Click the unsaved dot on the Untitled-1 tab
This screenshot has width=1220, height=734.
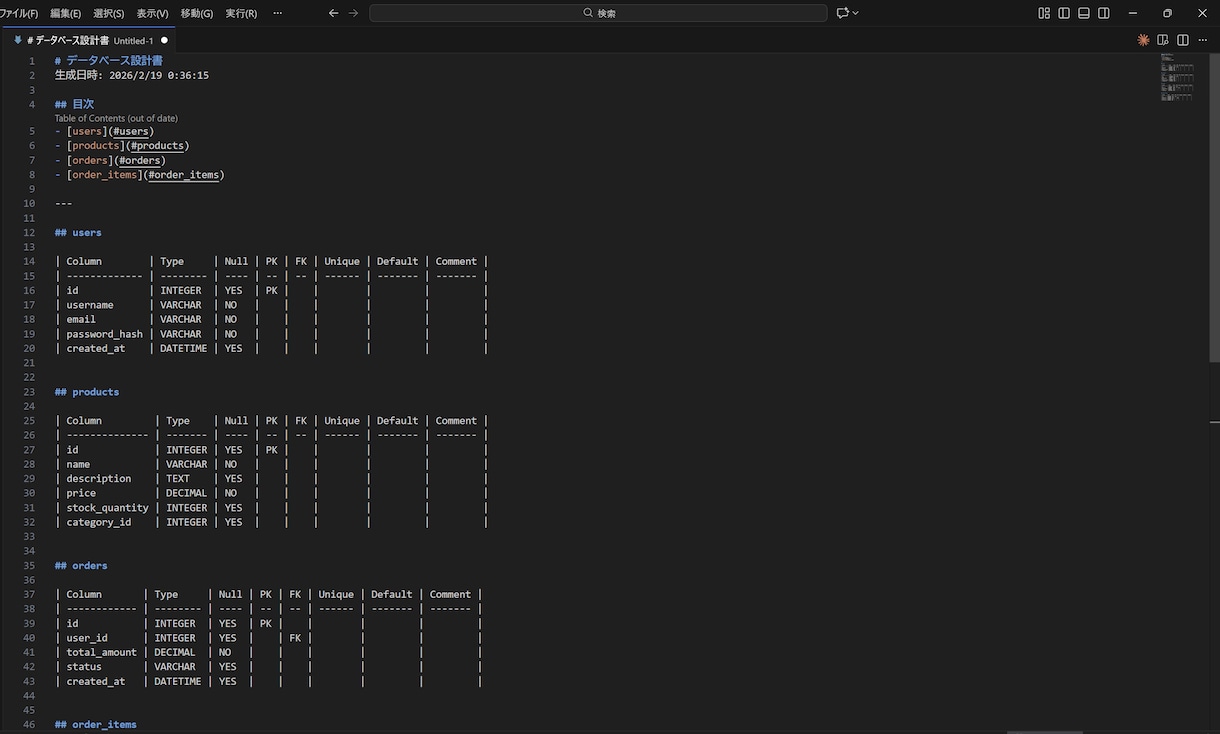click(164, 40)
